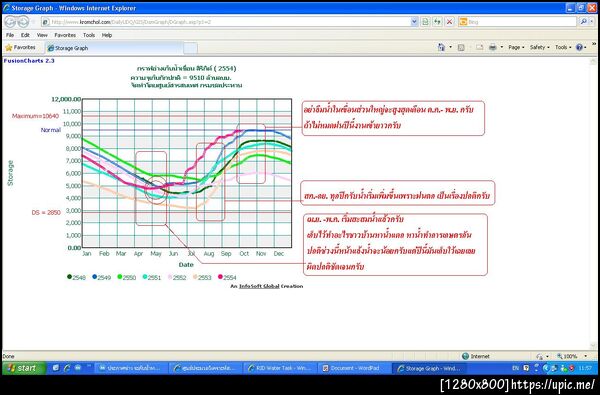Click the InfoSoft Global link
This screenshot has height=395, width=600.
[259, 286]
